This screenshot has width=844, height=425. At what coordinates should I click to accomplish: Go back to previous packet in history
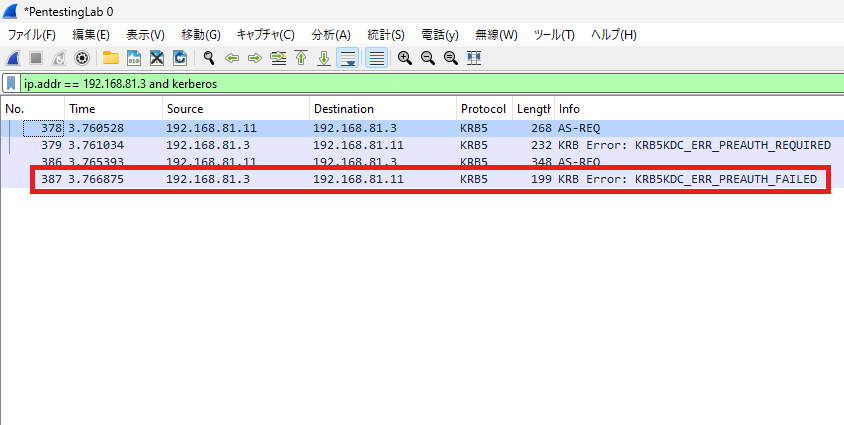click(232, 58)
